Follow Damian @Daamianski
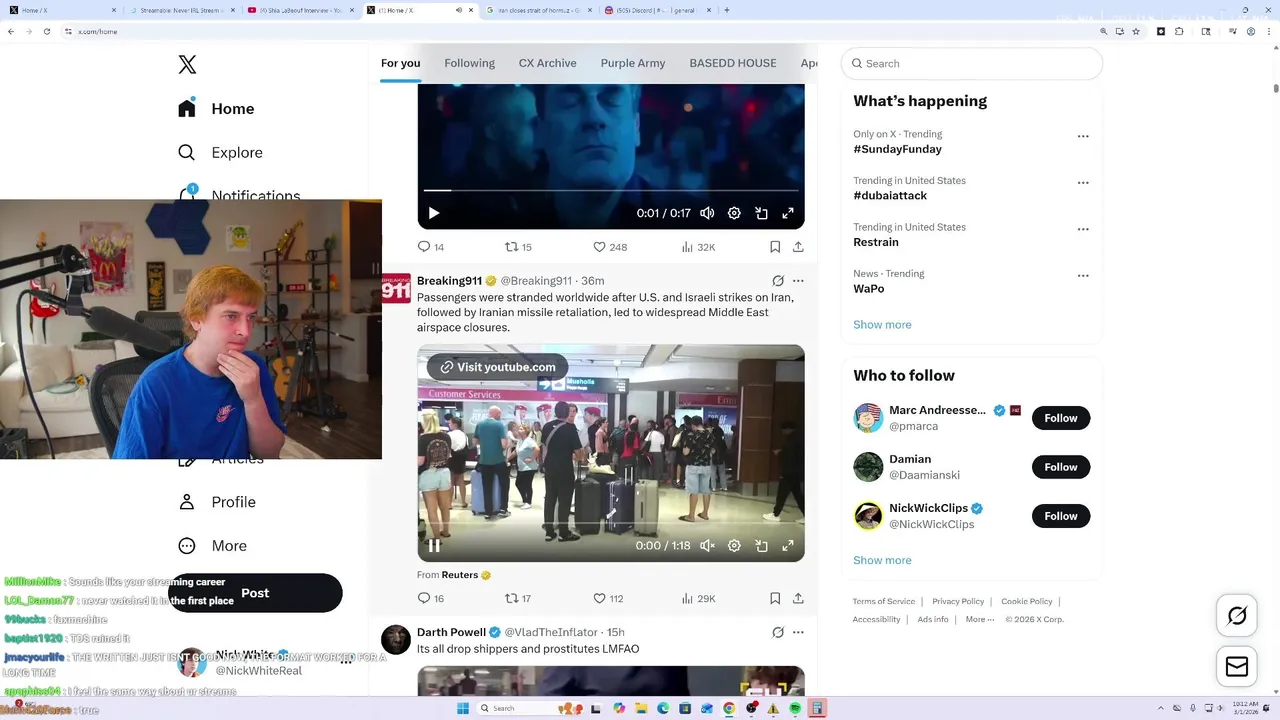The height and width of the screenshot is (720, 1280). click(x=1061, y=467)
